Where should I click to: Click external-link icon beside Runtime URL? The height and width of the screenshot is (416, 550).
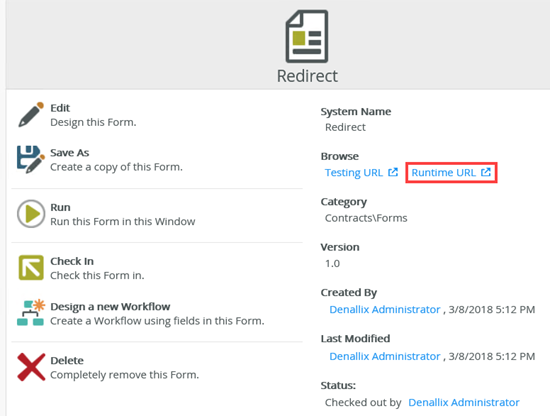pyautogui.click(x=486, y=172)
